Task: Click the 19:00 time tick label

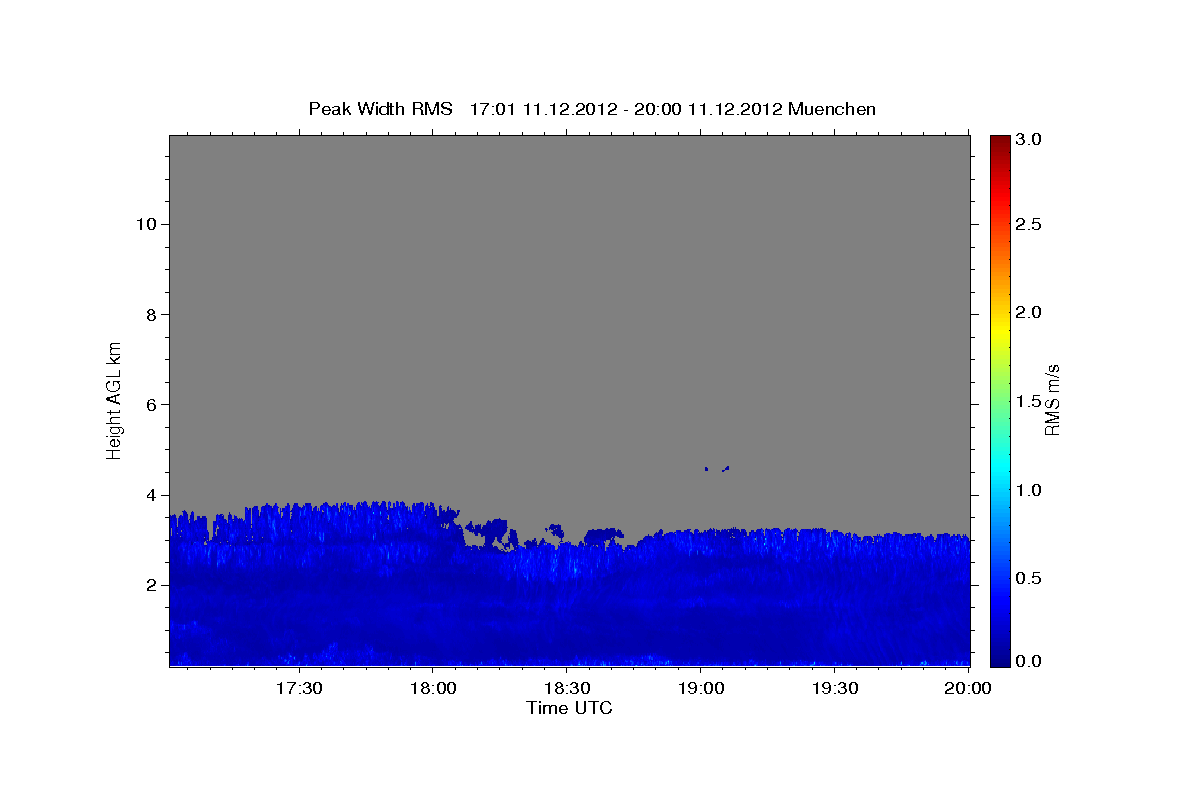Action: pos(700,688)
